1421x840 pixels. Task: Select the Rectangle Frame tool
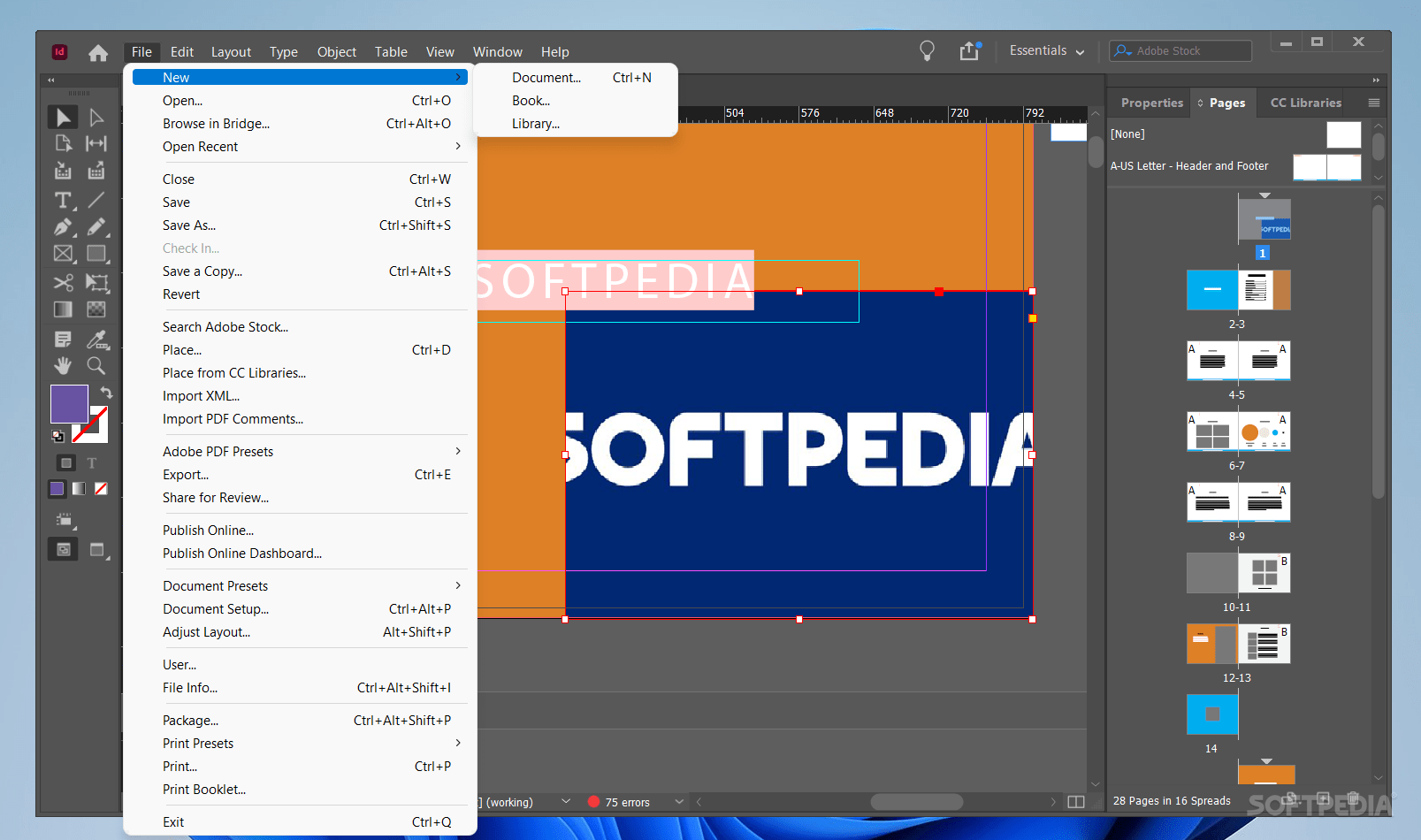63,254
